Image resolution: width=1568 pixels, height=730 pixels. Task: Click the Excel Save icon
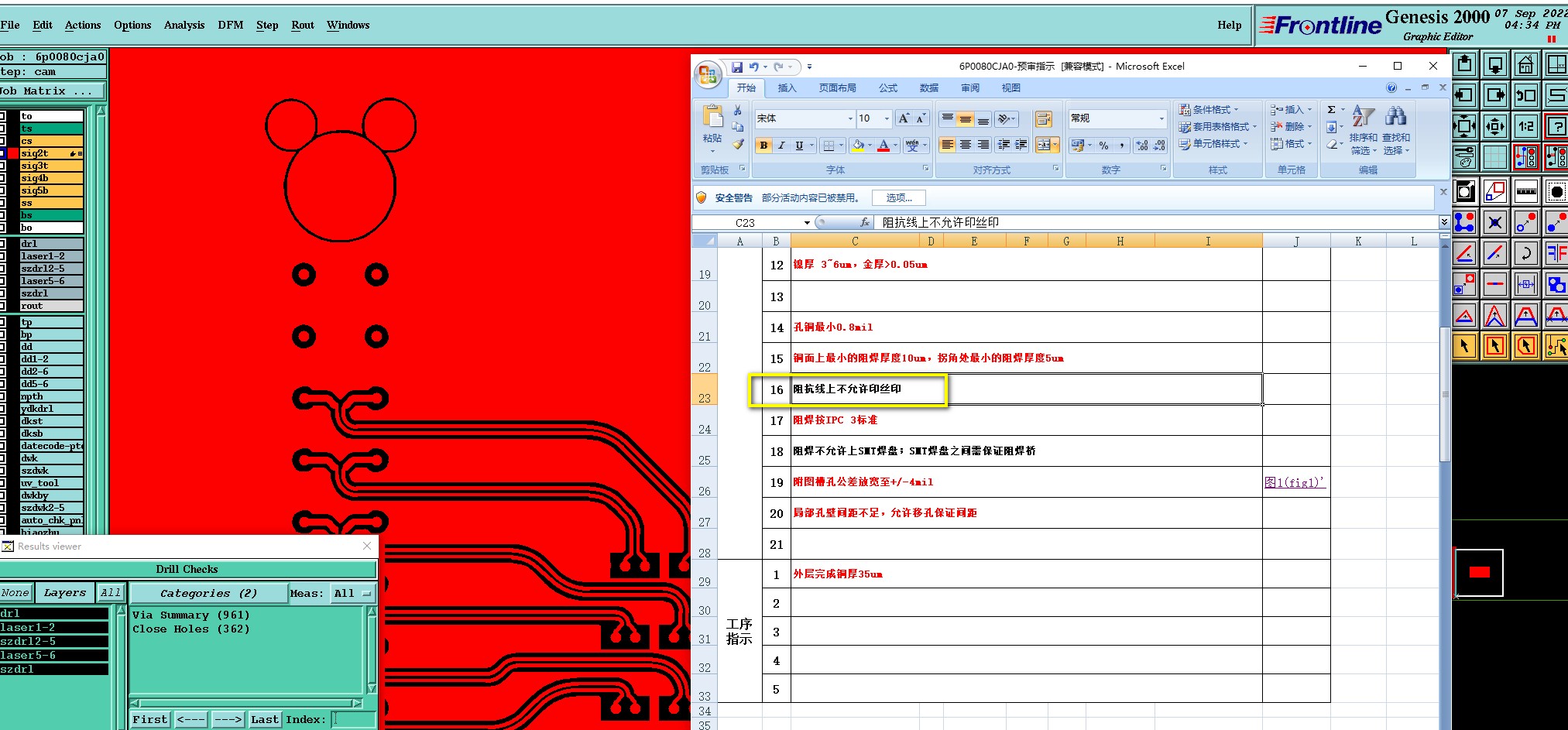737,67
